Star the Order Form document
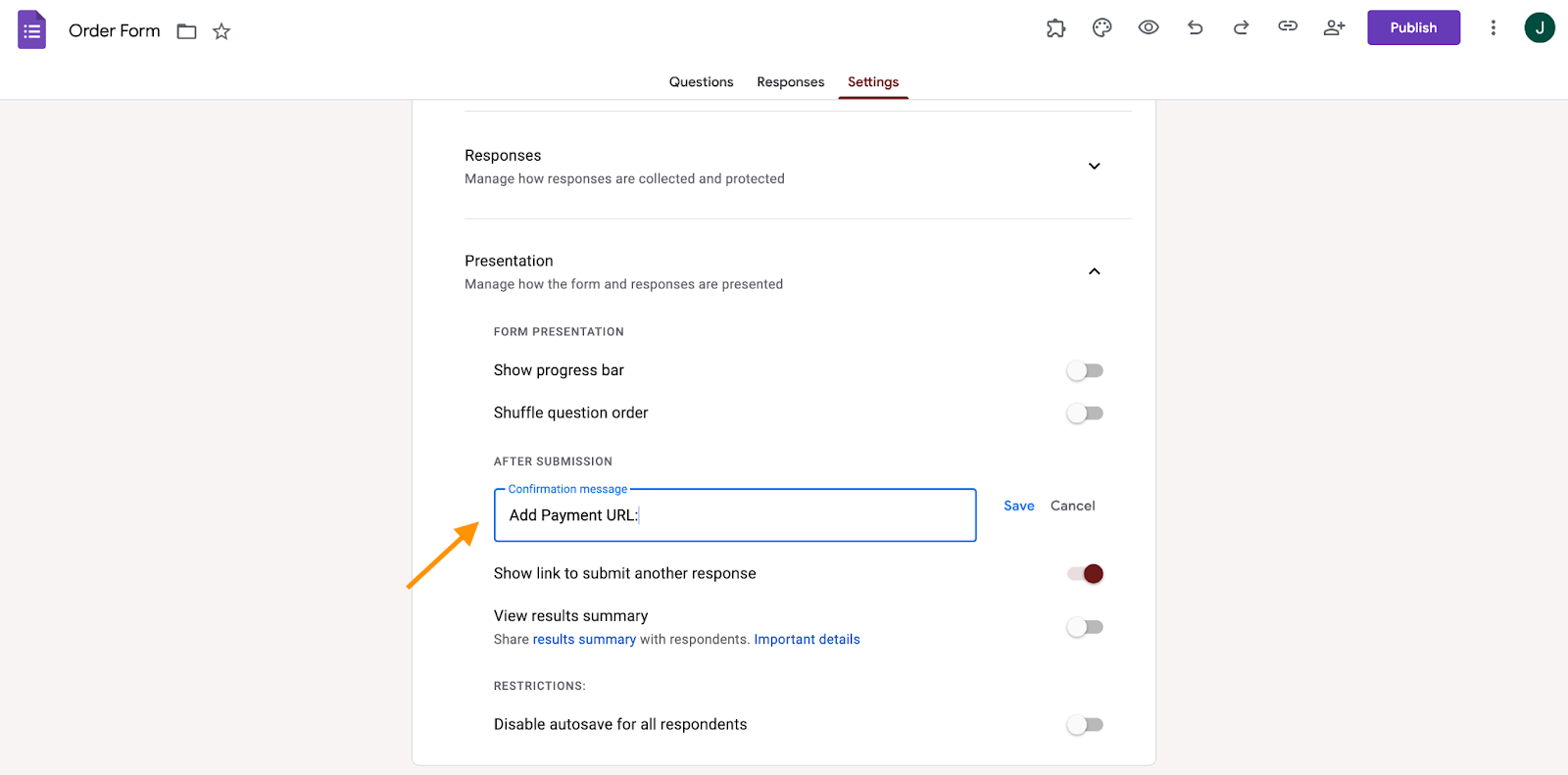This screenshot has width=1568, height=775. click(x=221, y=31)
